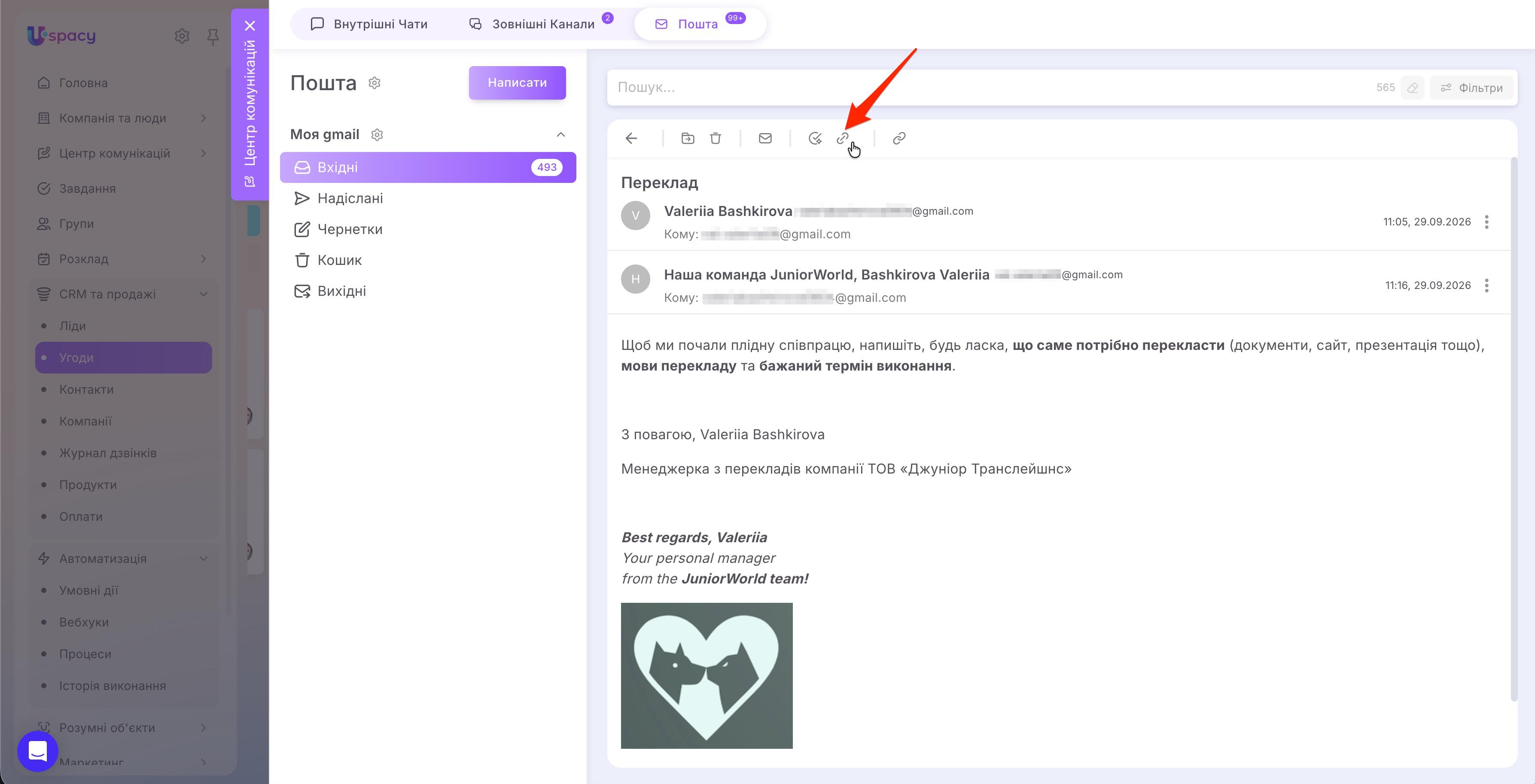Collapse the CRM та продажі section
This screenshot has height=784, width=1535.
203,294
